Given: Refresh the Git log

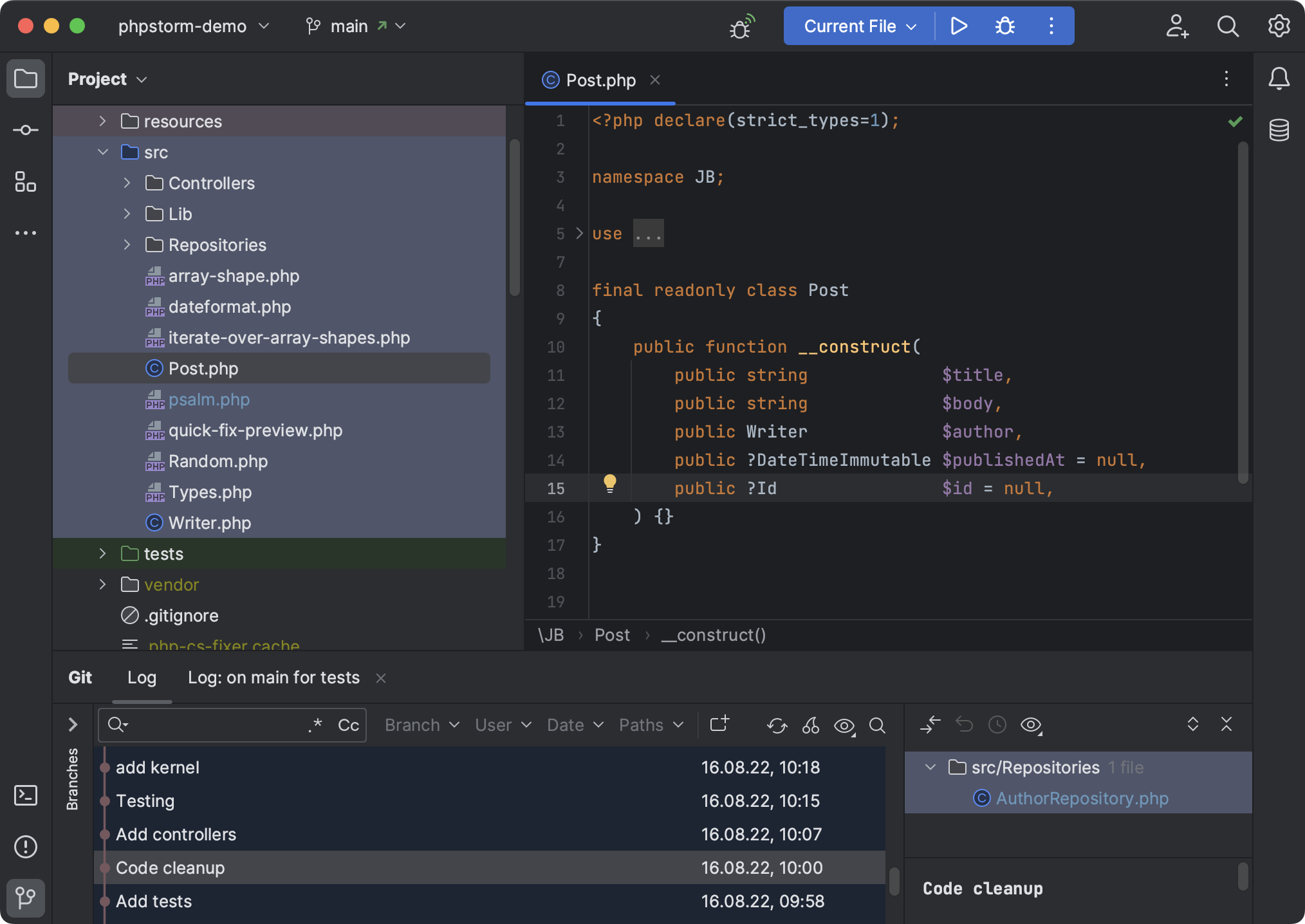Looking at the screenshot, I should click(x=777, y=725).
